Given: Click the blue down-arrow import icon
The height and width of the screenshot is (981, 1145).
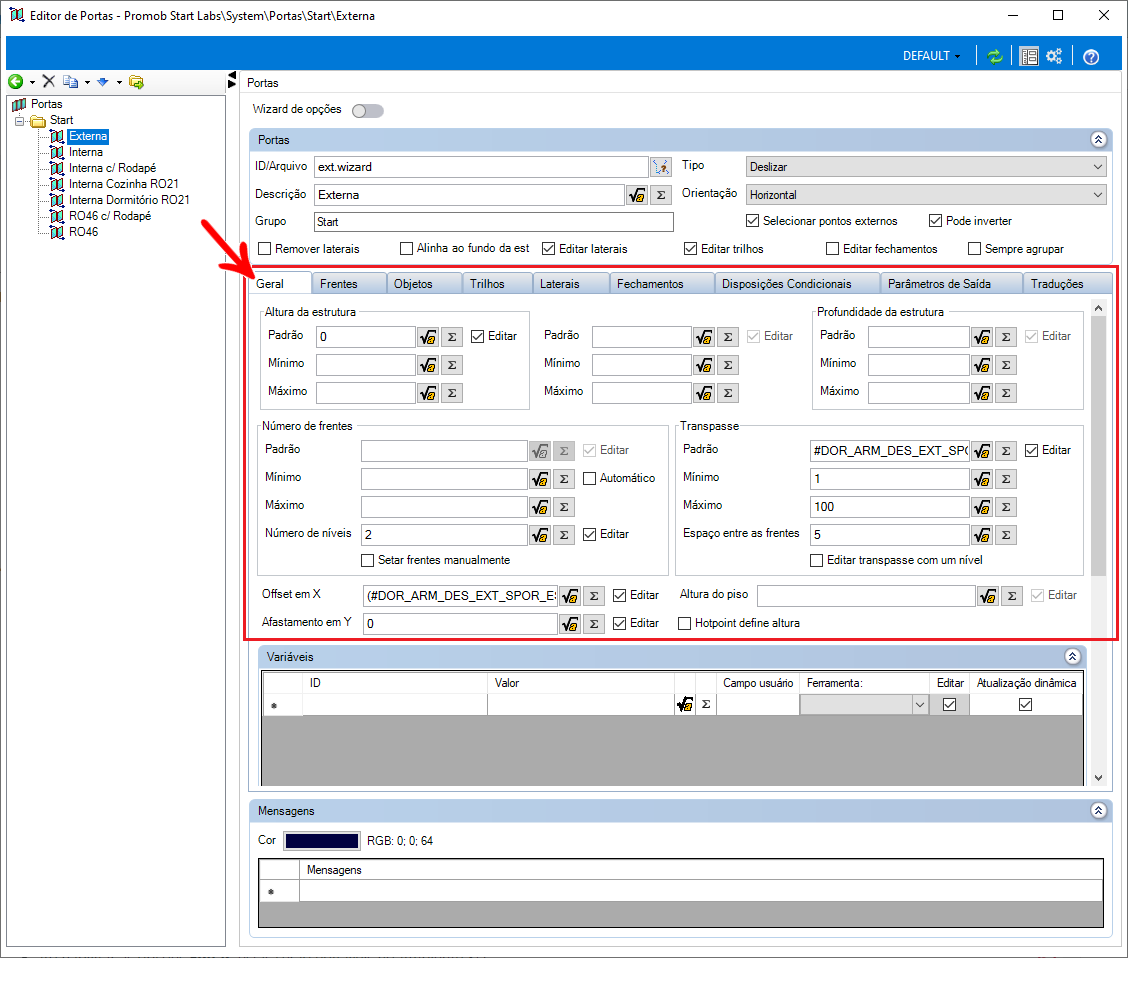Looking at the screenshot, I should point(103,83).
